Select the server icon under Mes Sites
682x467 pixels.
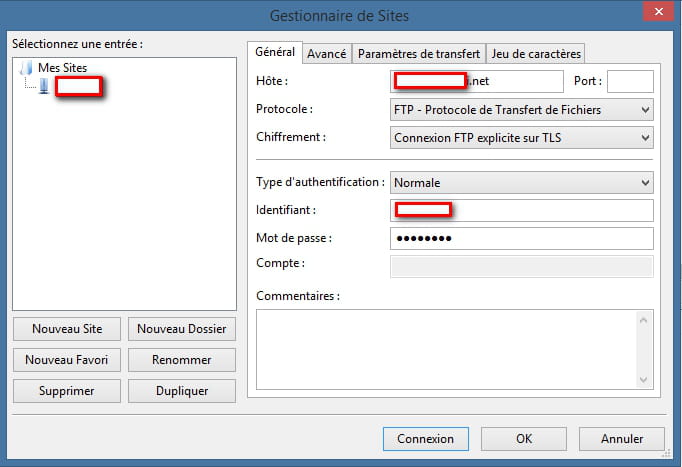44,86
